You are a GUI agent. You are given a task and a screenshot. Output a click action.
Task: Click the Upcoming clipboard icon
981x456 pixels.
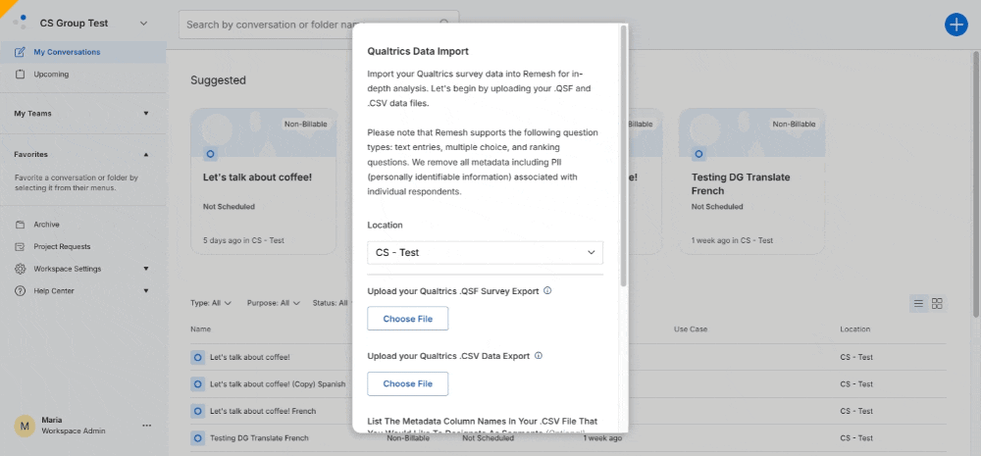click(20, 74)
